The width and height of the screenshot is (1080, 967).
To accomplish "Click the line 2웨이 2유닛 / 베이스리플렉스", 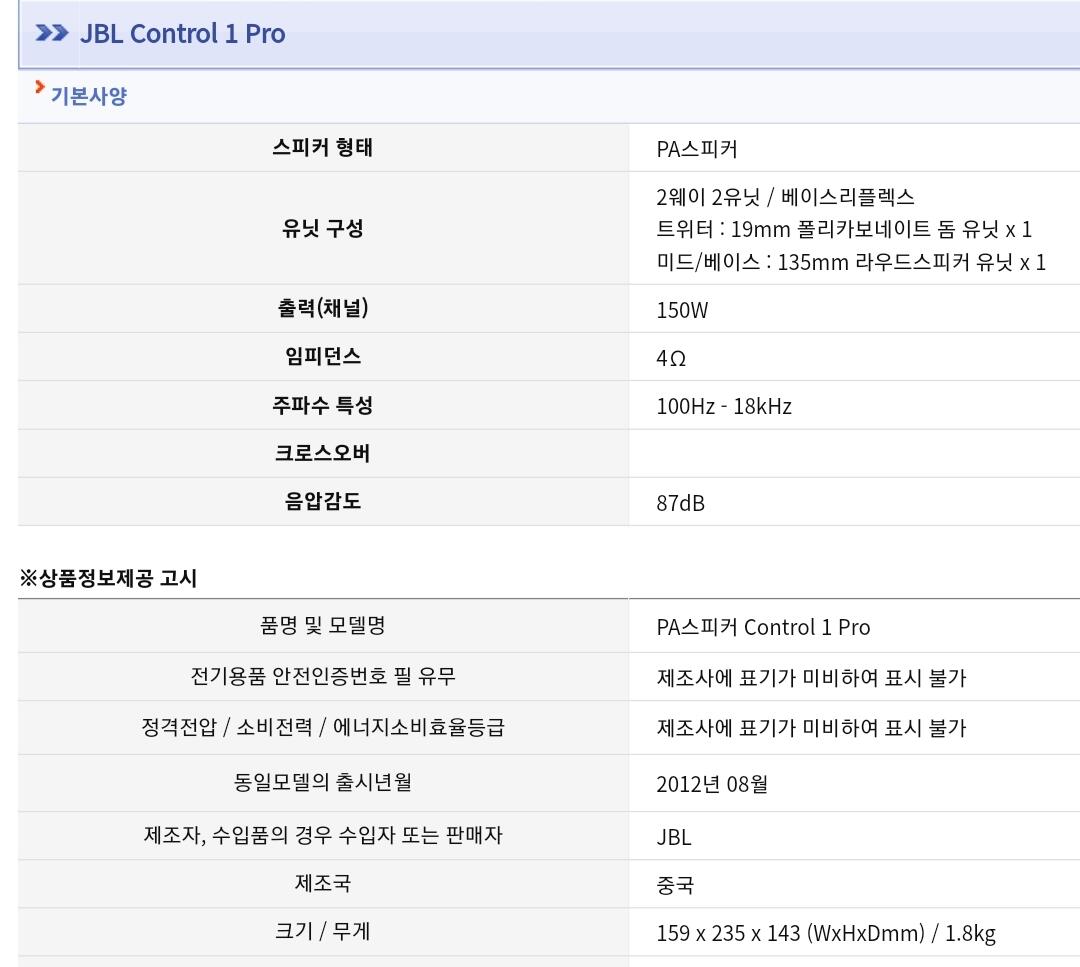I will pos(785,197).
